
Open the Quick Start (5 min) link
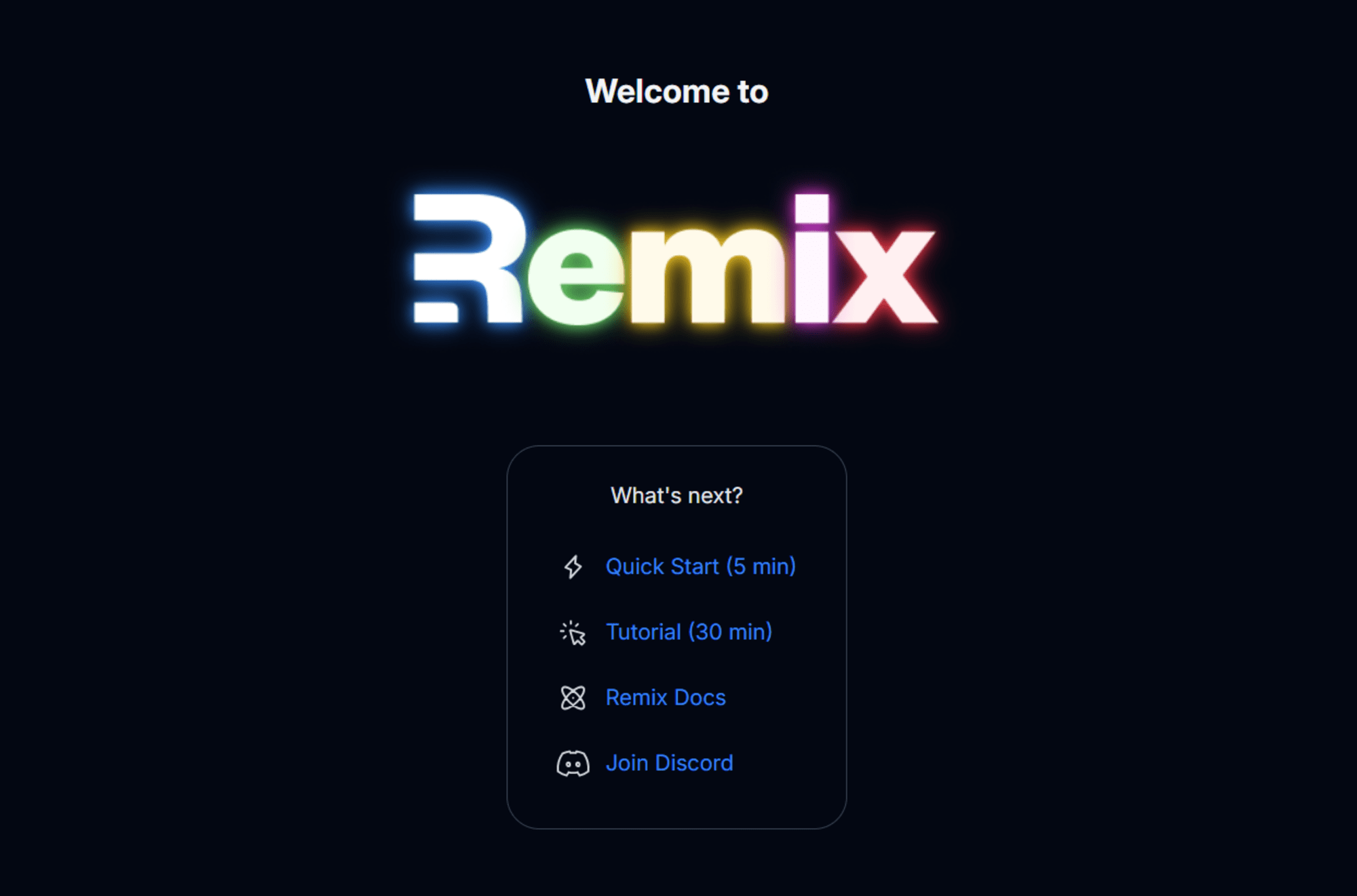(x=700, y=566)
